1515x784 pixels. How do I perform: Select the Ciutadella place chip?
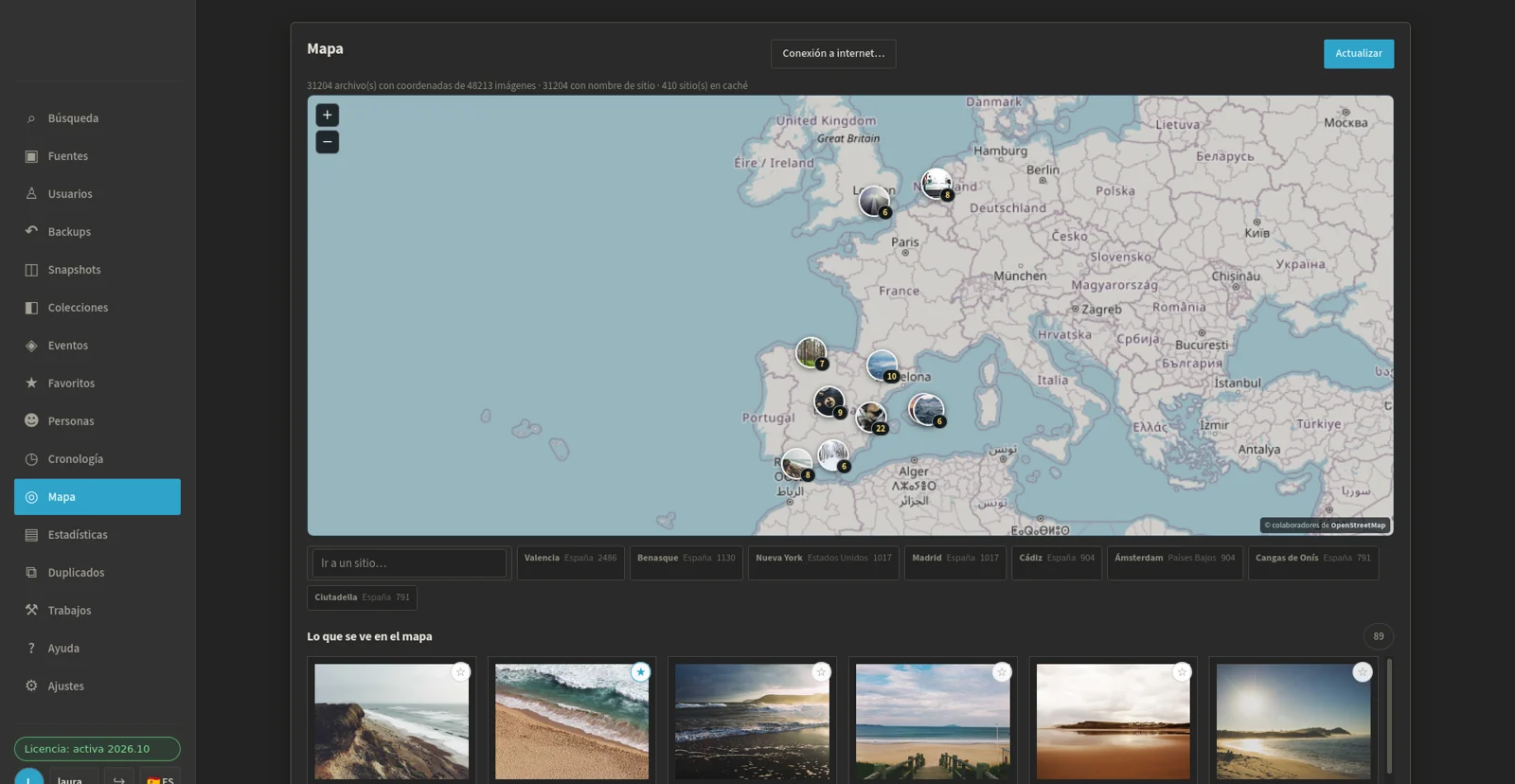pyautogui.click(x=363, y=597)
